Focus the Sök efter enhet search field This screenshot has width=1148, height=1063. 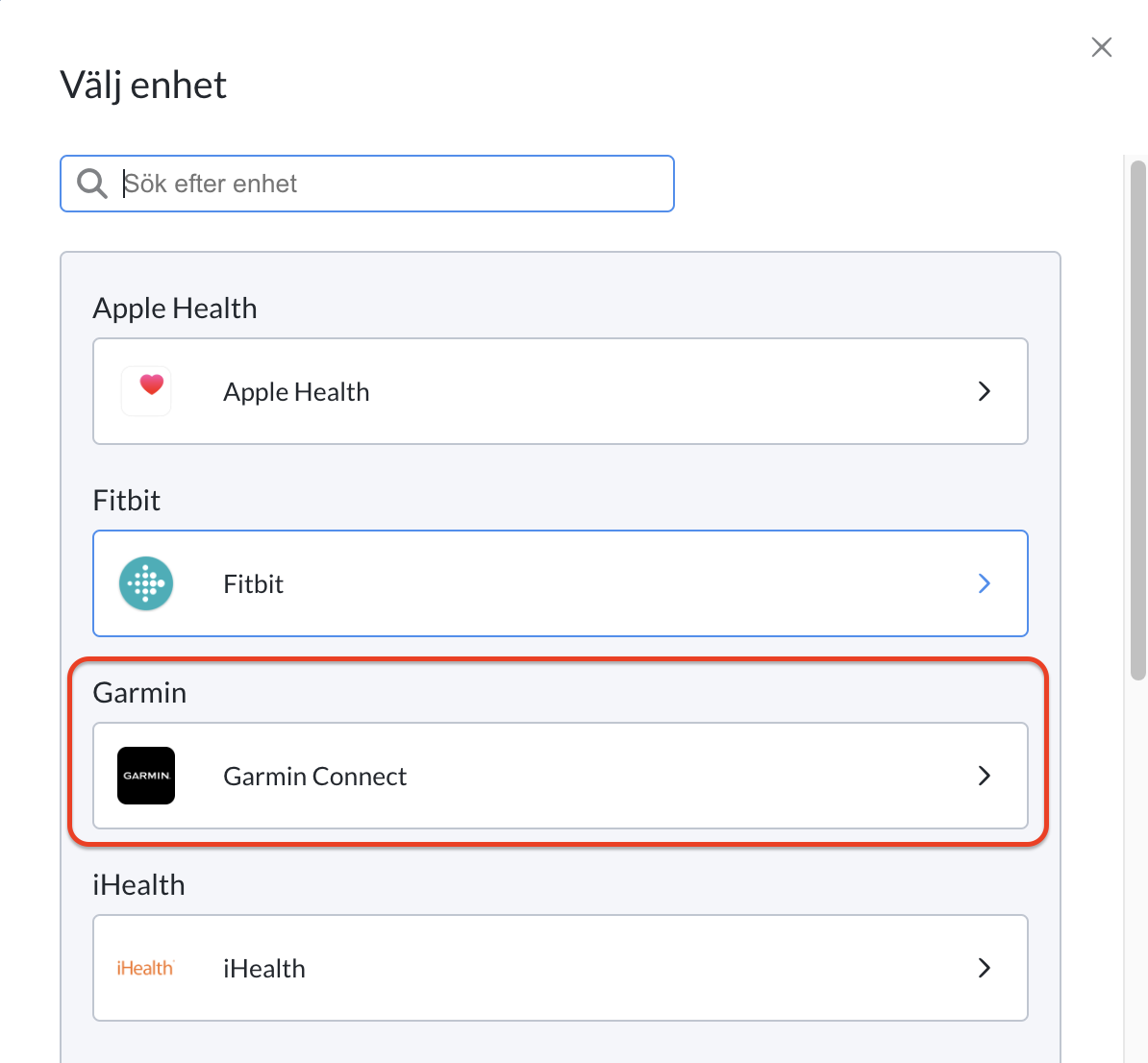pos(367,183)
